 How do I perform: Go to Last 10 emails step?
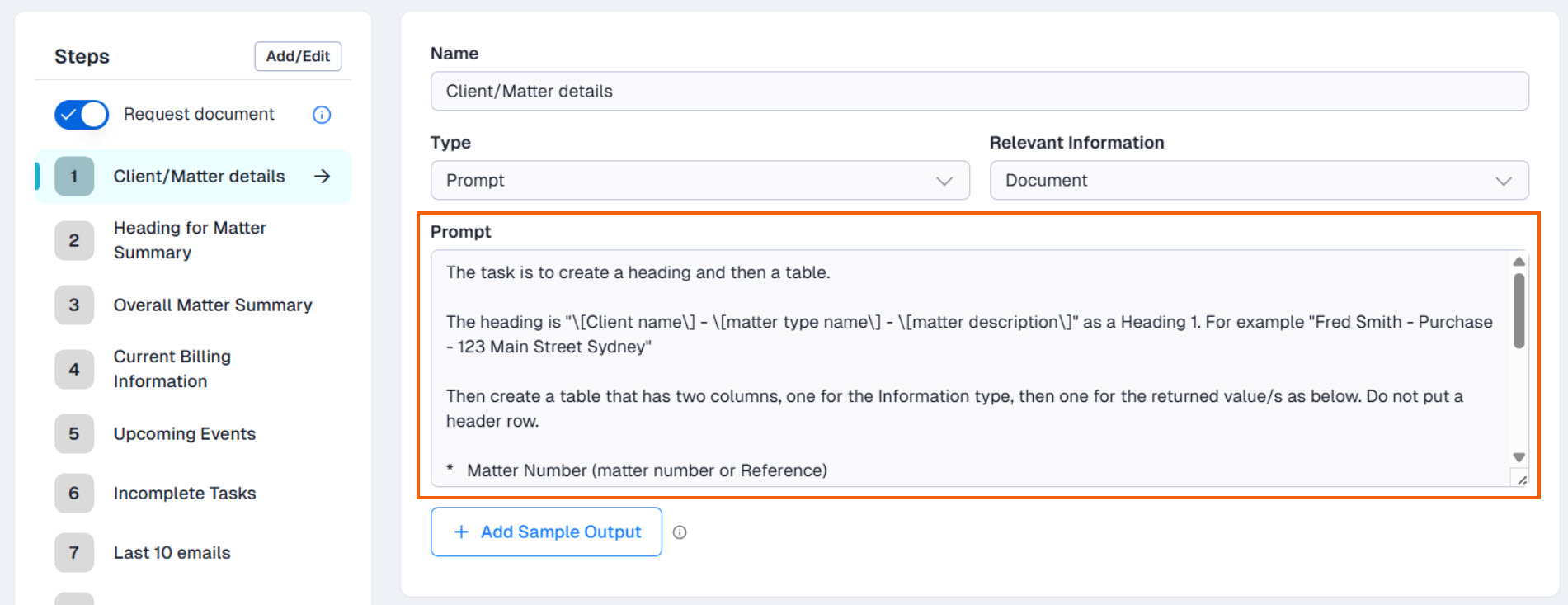172,552
